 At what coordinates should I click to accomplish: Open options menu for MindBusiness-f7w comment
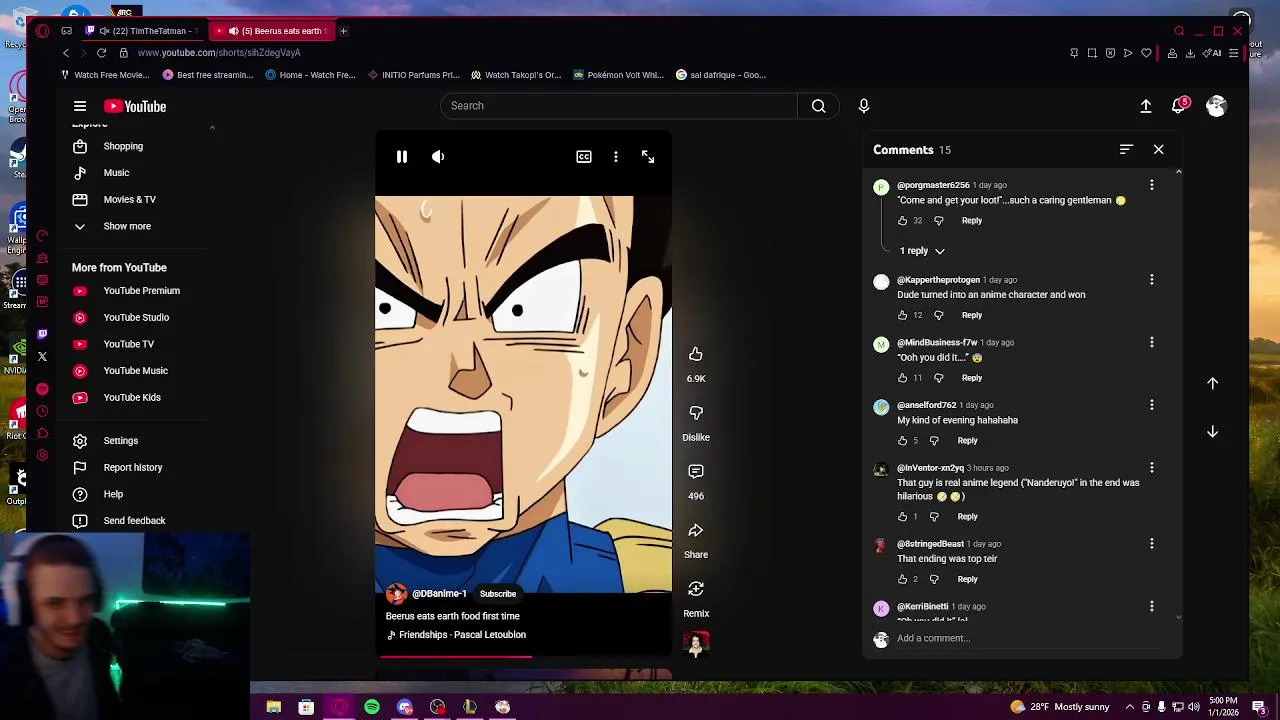coord(1152,343)
